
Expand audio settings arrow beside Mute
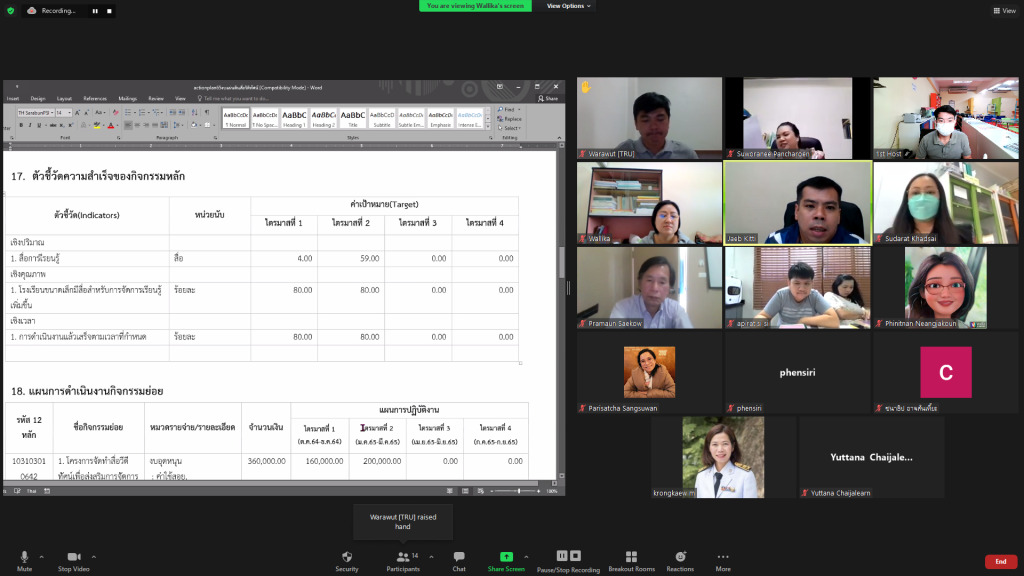tap(41, 556)
